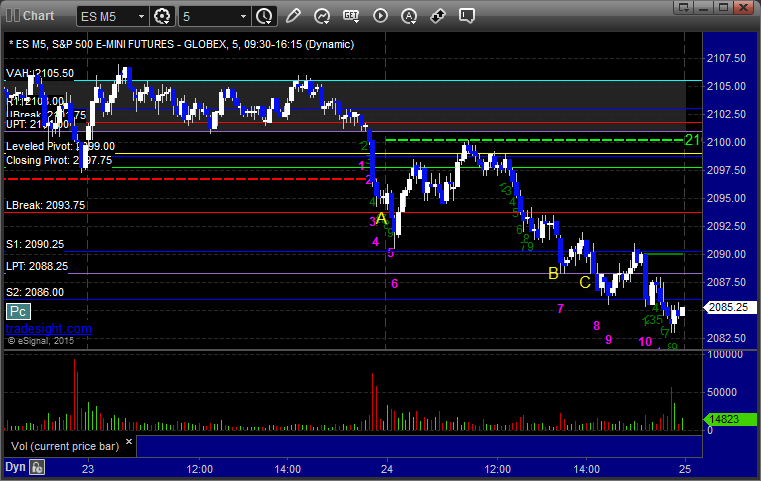Click the GET toolbar icon

351,16
